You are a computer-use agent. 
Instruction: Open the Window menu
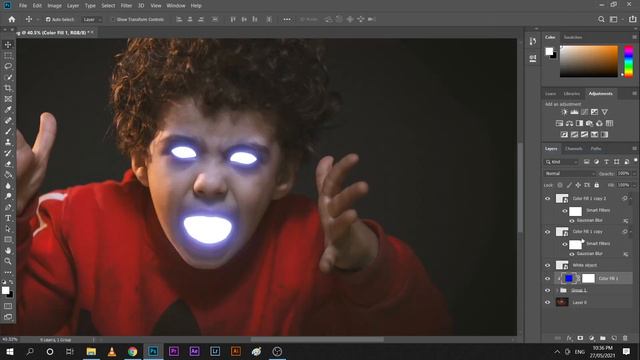(x=176, y=6)
